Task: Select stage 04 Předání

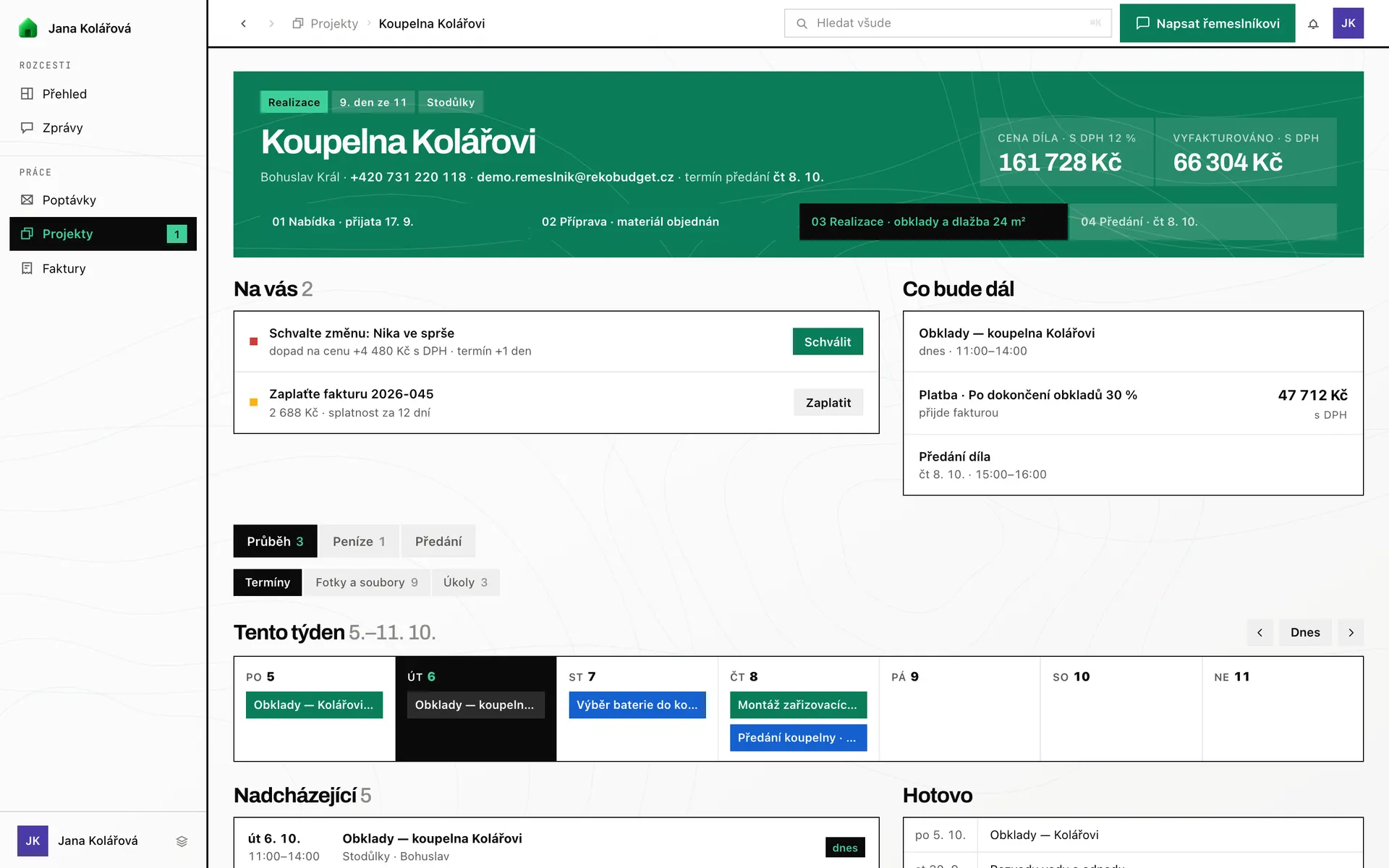Action: [x=1202, y=221]
